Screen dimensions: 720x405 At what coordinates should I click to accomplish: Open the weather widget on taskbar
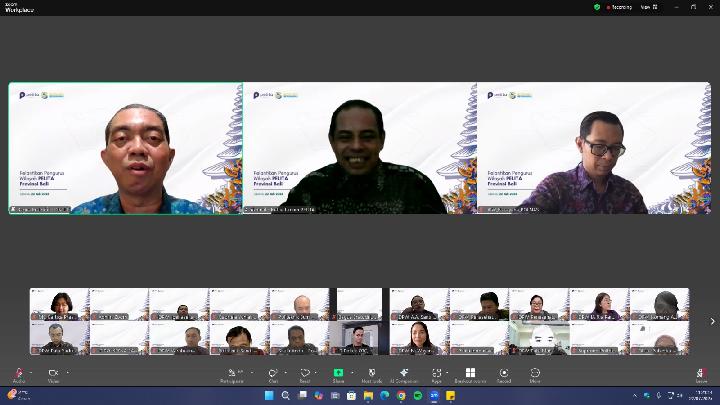tap(17, 395)
